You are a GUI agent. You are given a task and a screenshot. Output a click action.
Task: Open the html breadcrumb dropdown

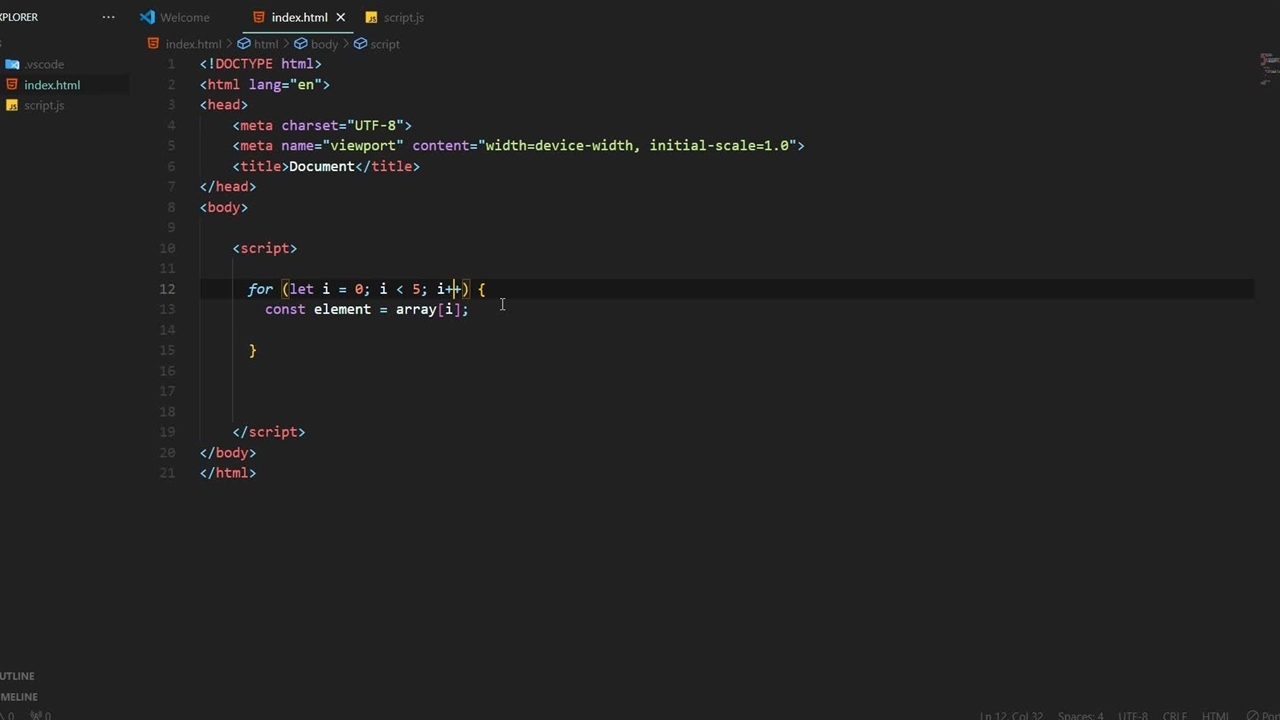[265, 44]
